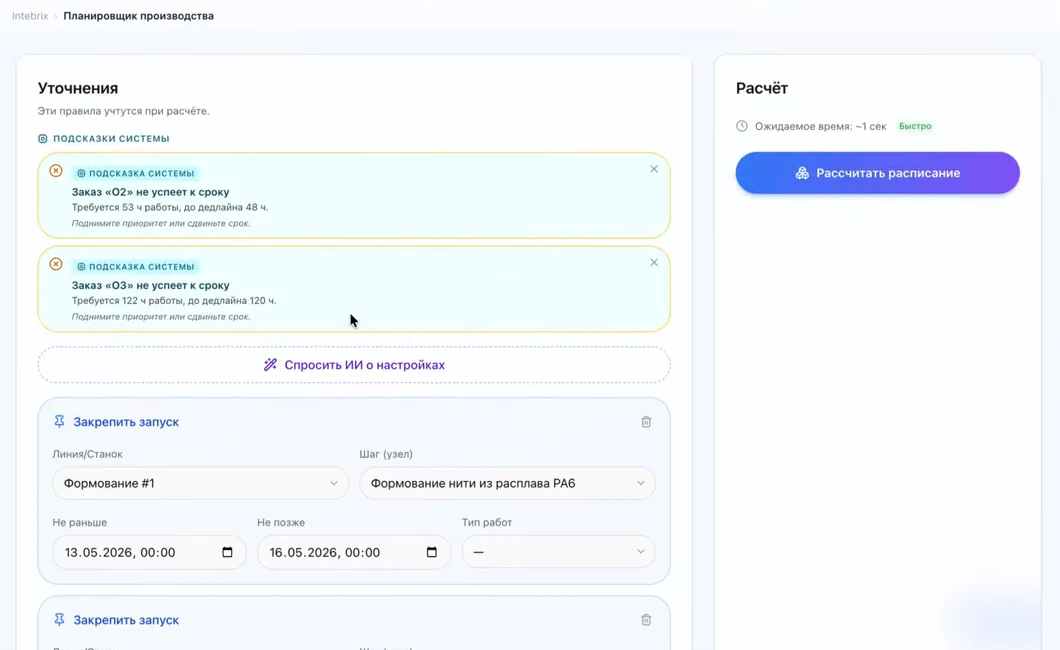This screenshot has height=650, width=1060.
Task: Click the Не раньше field showing 13.05.2026
Action: pyautogui.click(x=149, y=552)
